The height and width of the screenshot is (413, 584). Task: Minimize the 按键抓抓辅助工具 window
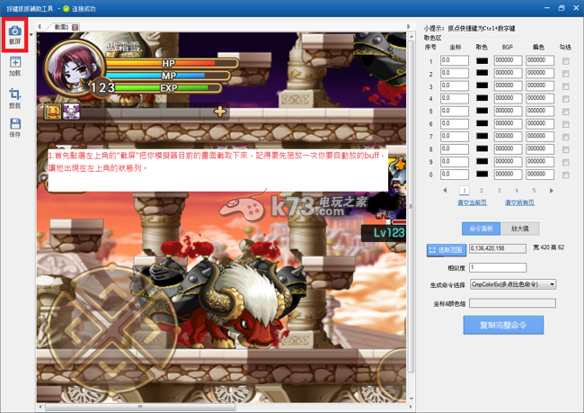[547, 8]
